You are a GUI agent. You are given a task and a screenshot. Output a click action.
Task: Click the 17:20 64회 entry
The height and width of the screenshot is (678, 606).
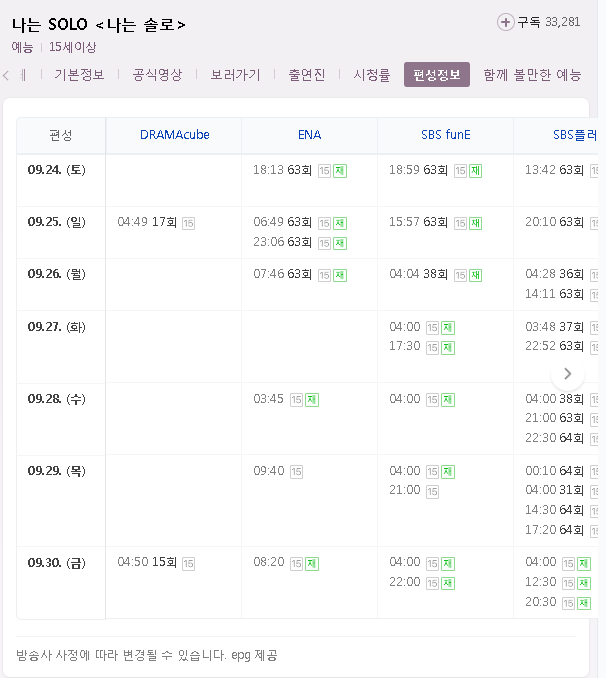[555, 530]
